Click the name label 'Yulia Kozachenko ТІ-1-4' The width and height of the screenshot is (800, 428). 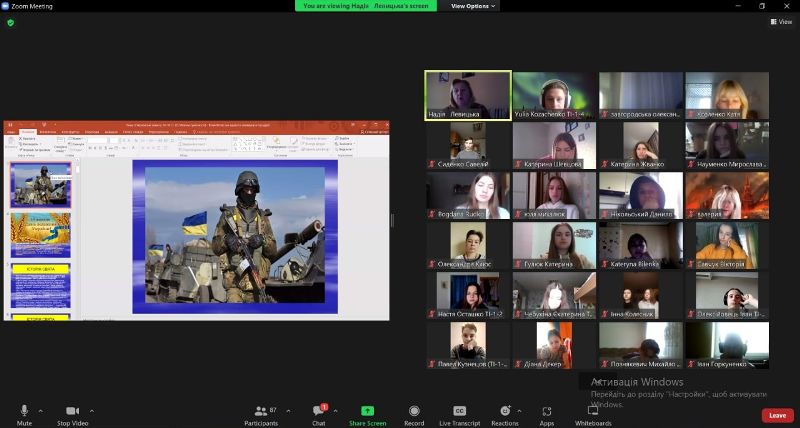click(x=549, y=115)
